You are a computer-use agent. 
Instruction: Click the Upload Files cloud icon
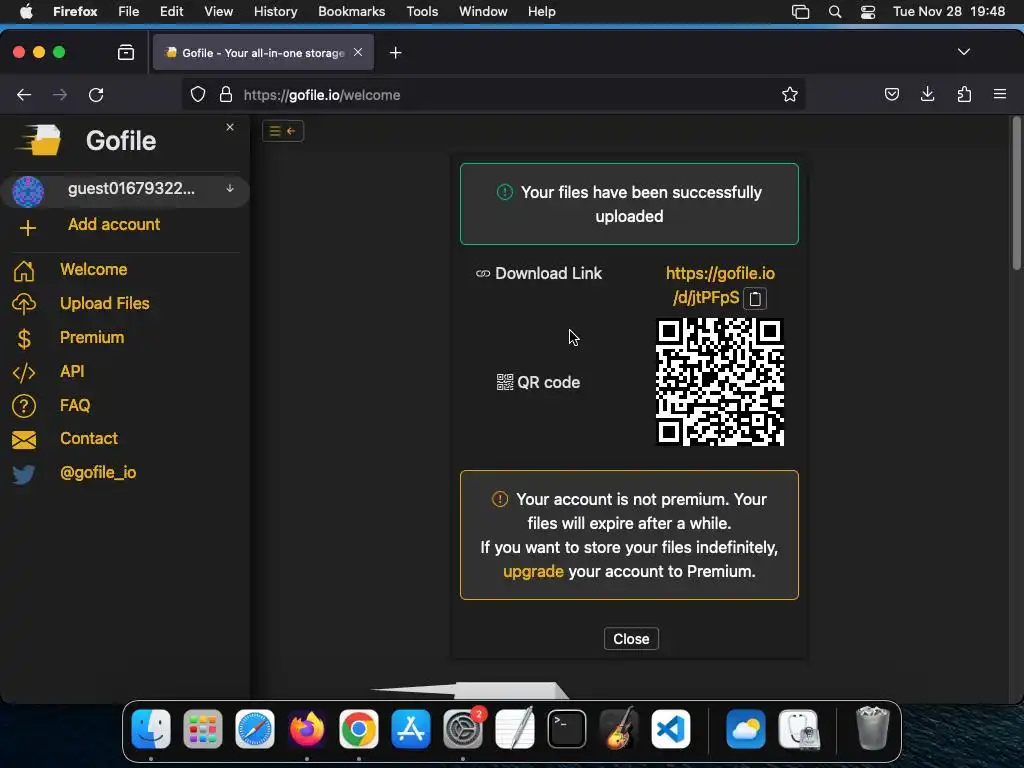click(x=24, y=304)
